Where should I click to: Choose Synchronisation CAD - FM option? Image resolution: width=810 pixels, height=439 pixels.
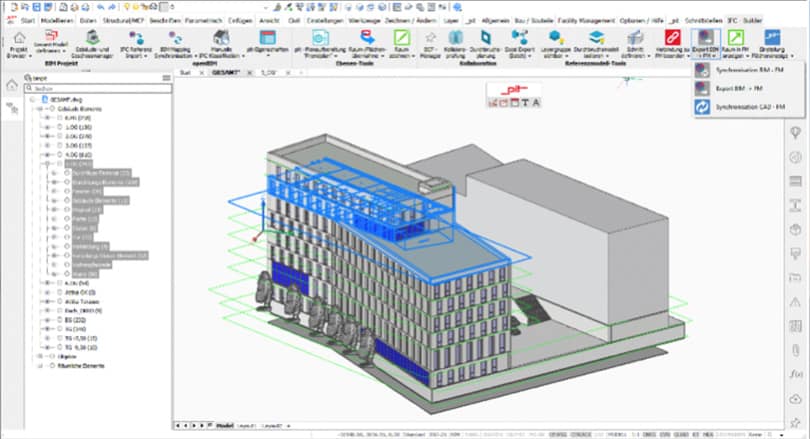(750, 106)
